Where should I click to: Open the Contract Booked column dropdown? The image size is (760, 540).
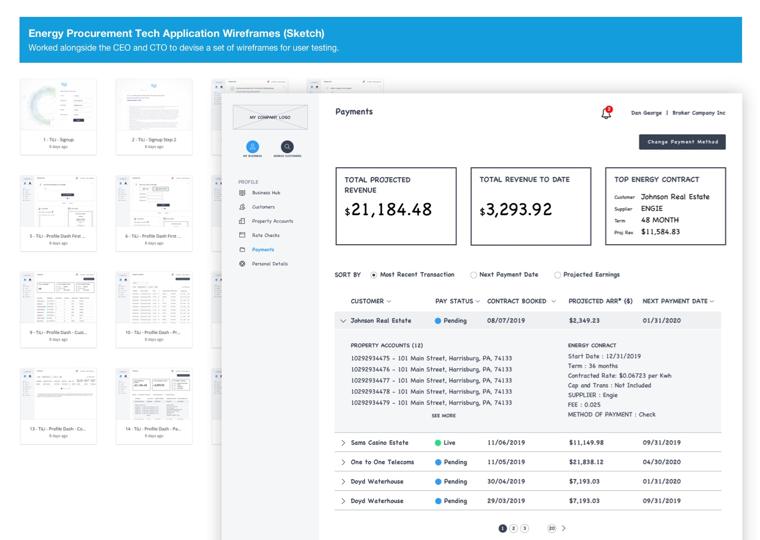coord(554,302)
